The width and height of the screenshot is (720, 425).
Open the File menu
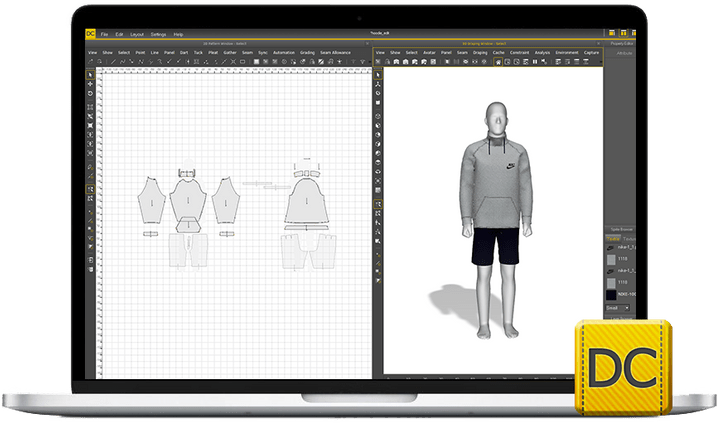click(x=104, y=34)
